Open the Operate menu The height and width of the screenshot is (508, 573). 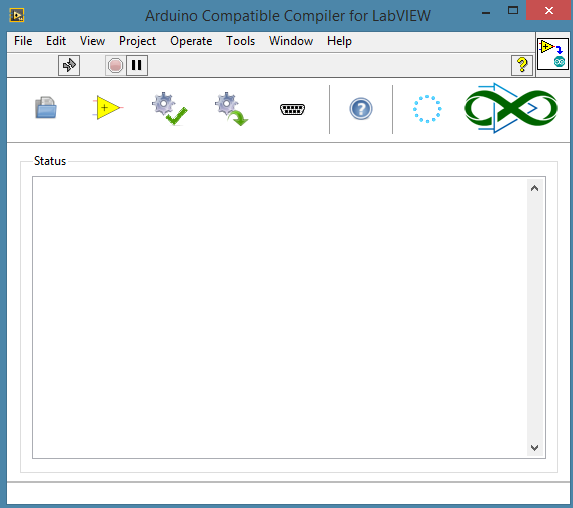[191, 41]
